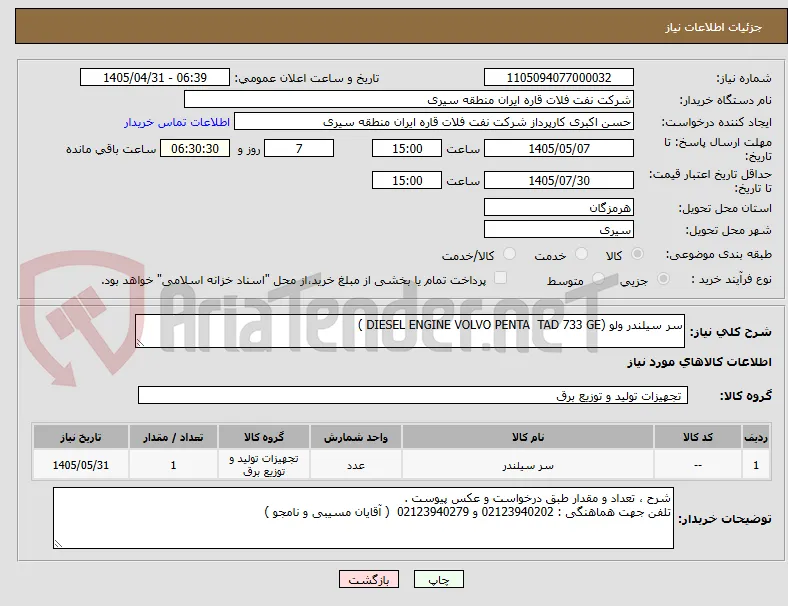The height and width of the screenshot is (606, 788).
Task: Click the توضیحات خریدار label
Action: [x=725, y=519]
